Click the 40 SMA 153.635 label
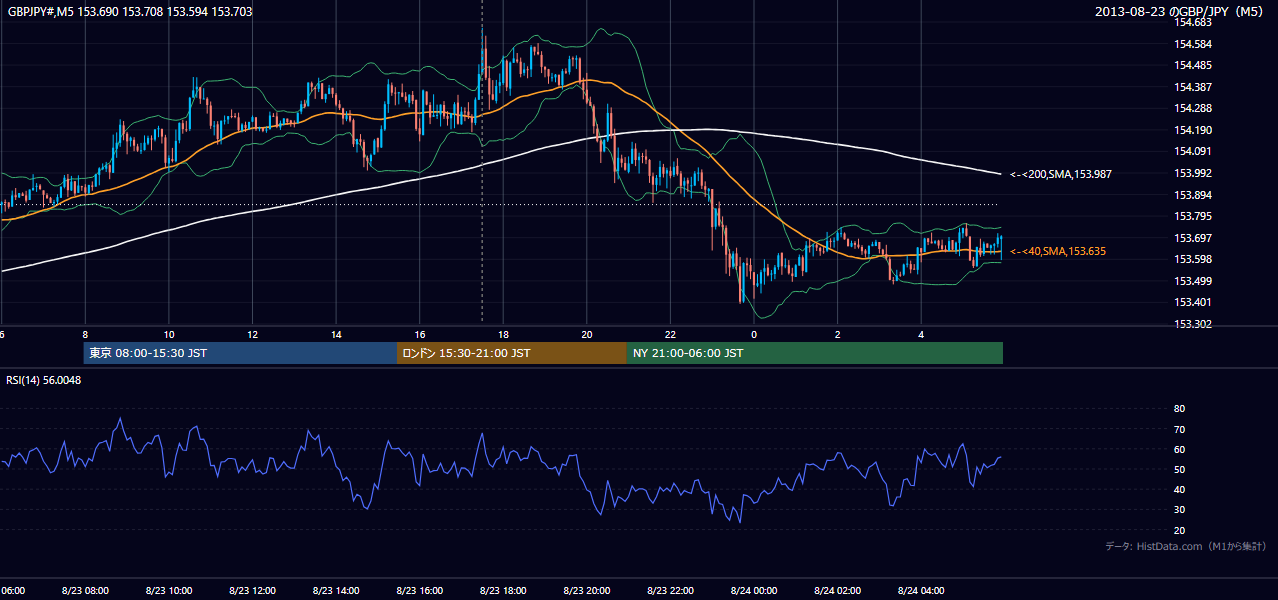The image size is (1278, 600). (1058, 251)
